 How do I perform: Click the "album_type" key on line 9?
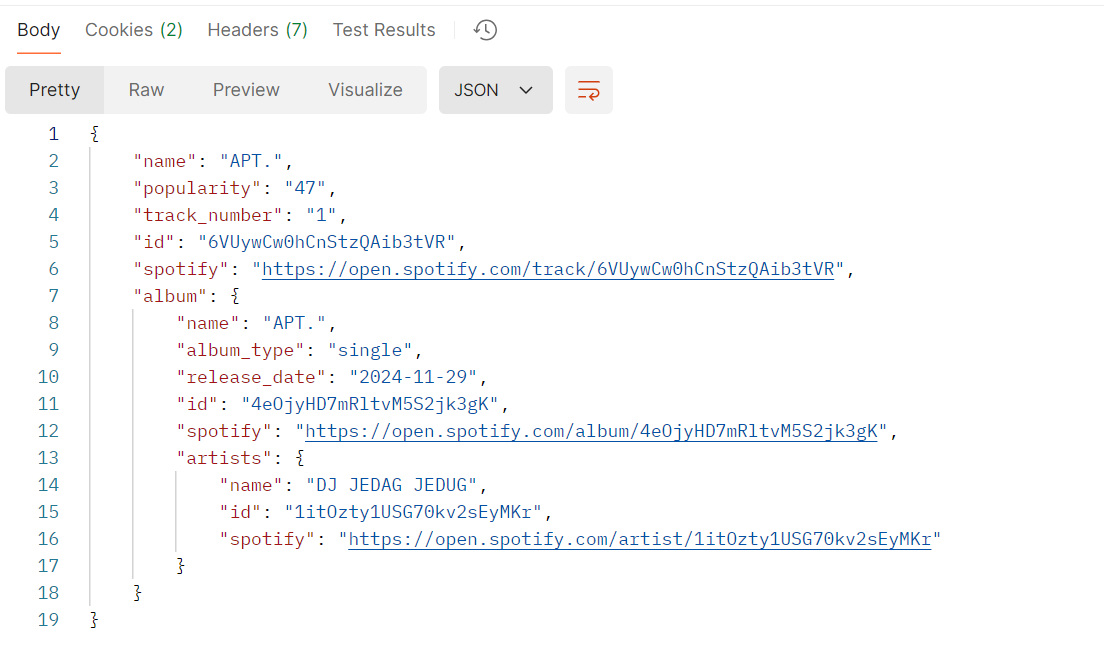[x=240, y=350]
